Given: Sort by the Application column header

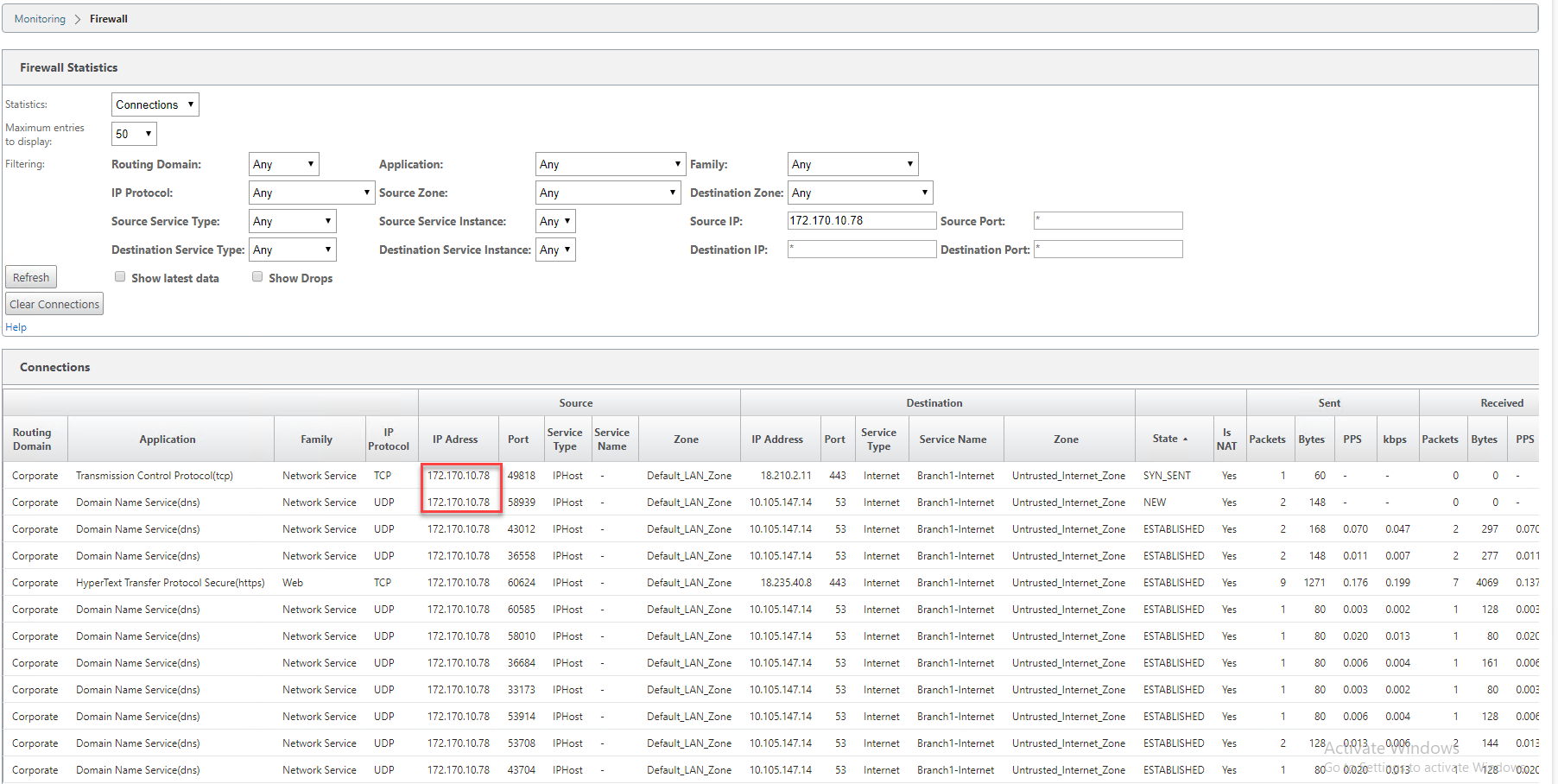Looking at the screenshot, I should click(168, 439).
